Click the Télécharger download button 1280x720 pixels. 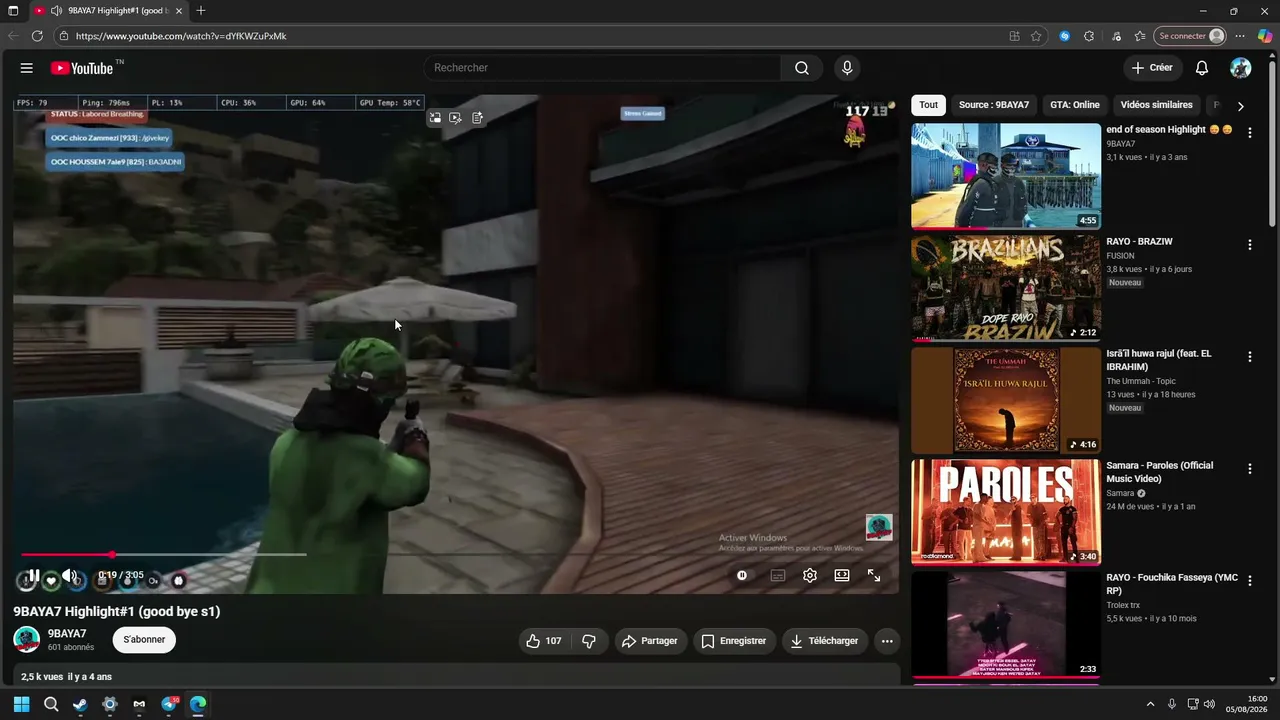tap(825, 641)
